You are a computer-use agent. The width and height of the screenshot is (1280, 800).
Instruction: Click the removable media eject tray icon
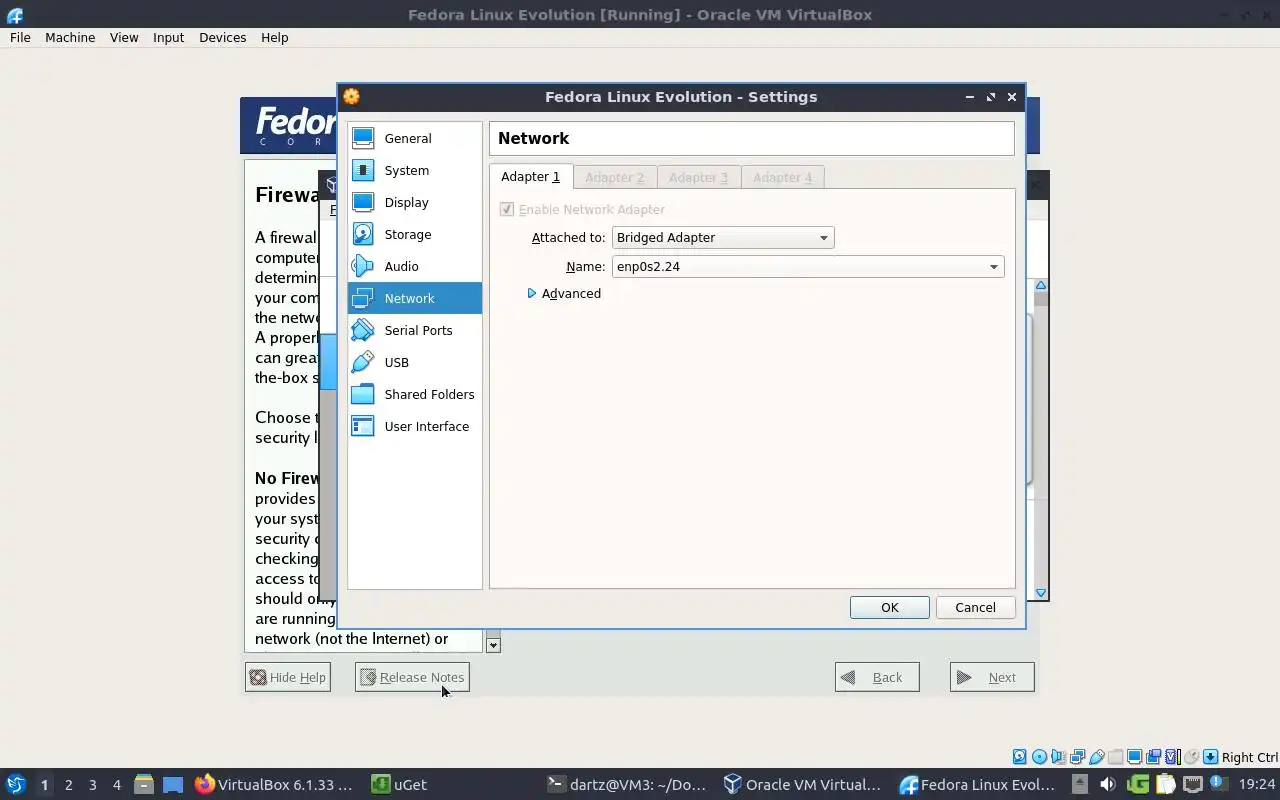point(1080,784)
